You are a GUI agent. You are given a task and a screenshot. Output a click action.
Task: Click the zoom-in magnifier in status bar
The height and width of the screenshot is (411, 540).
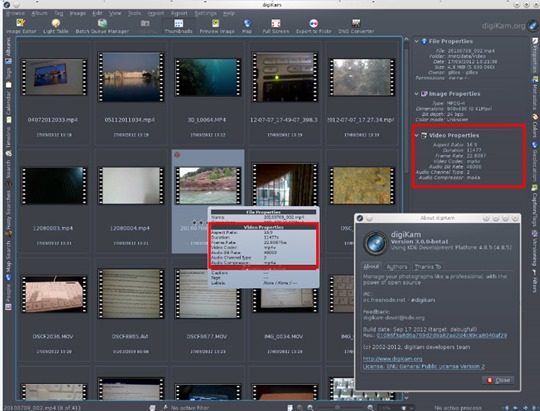tap(370, 408)
